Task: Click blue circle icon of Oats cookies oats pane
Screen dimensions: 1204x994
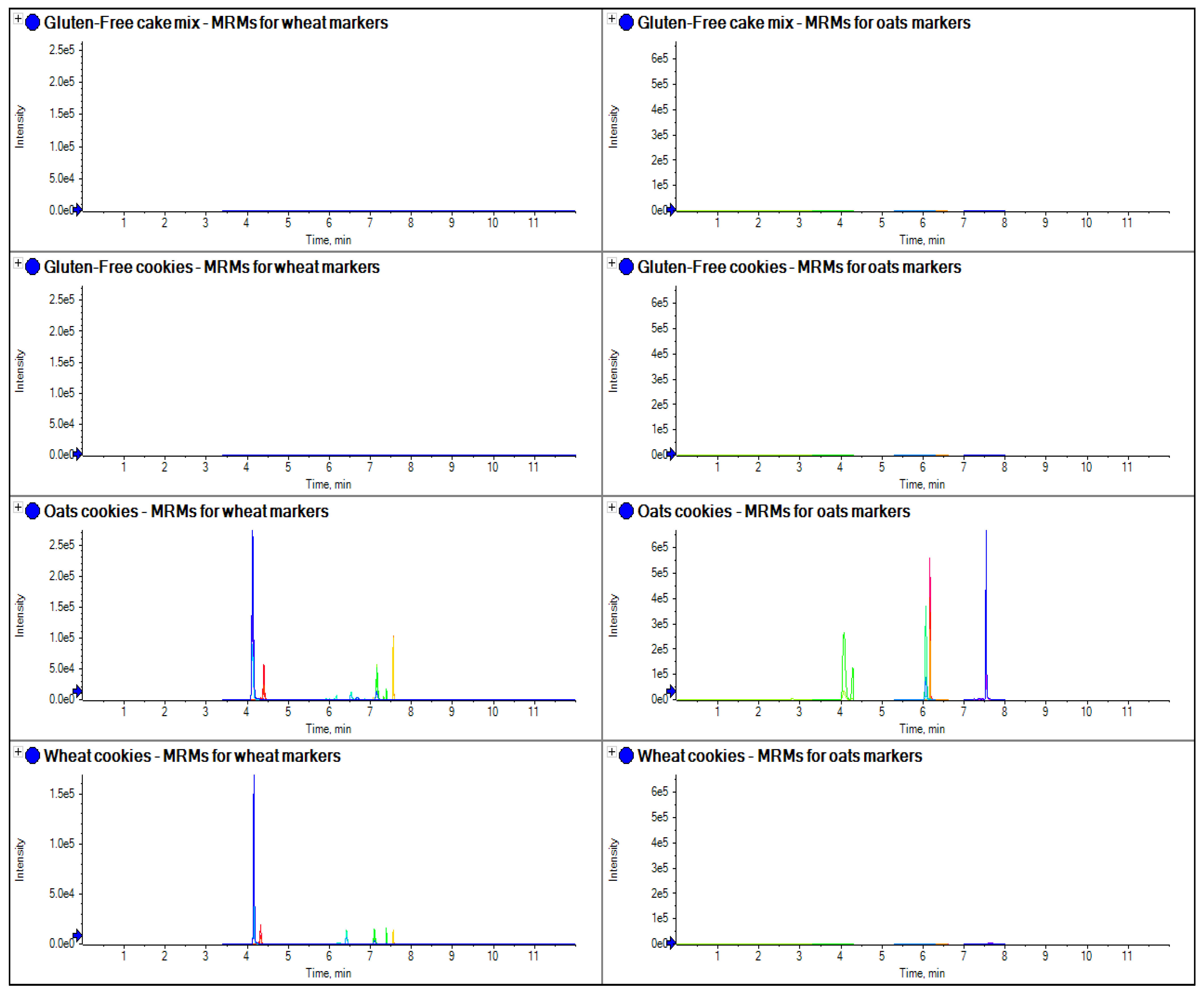Action: (626, 511)
